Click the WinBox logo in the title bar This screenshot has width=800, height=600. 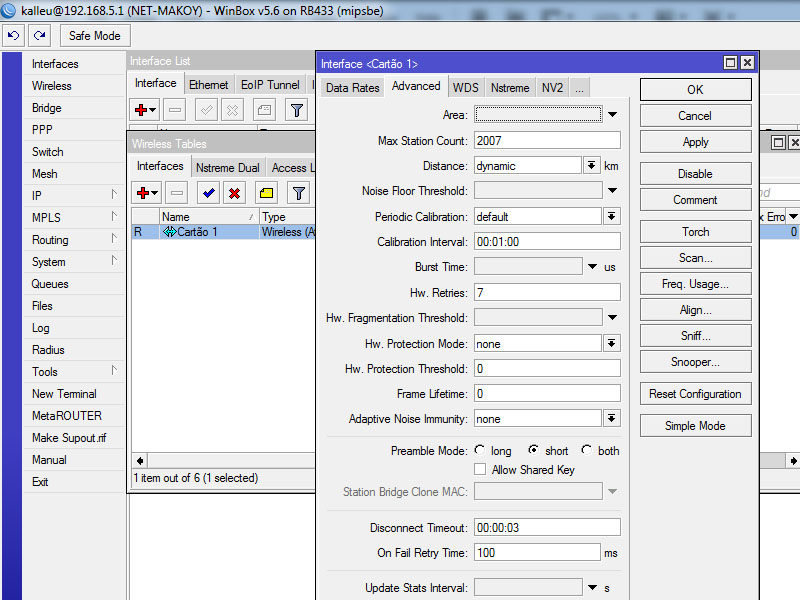pos(9,10)
